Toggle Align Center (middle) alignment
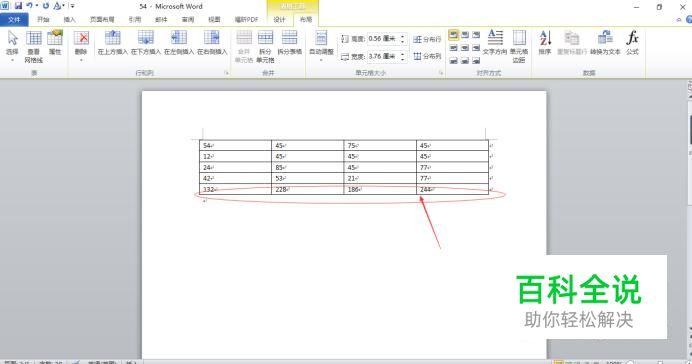692x364 pixels. [x=465, y=48]
